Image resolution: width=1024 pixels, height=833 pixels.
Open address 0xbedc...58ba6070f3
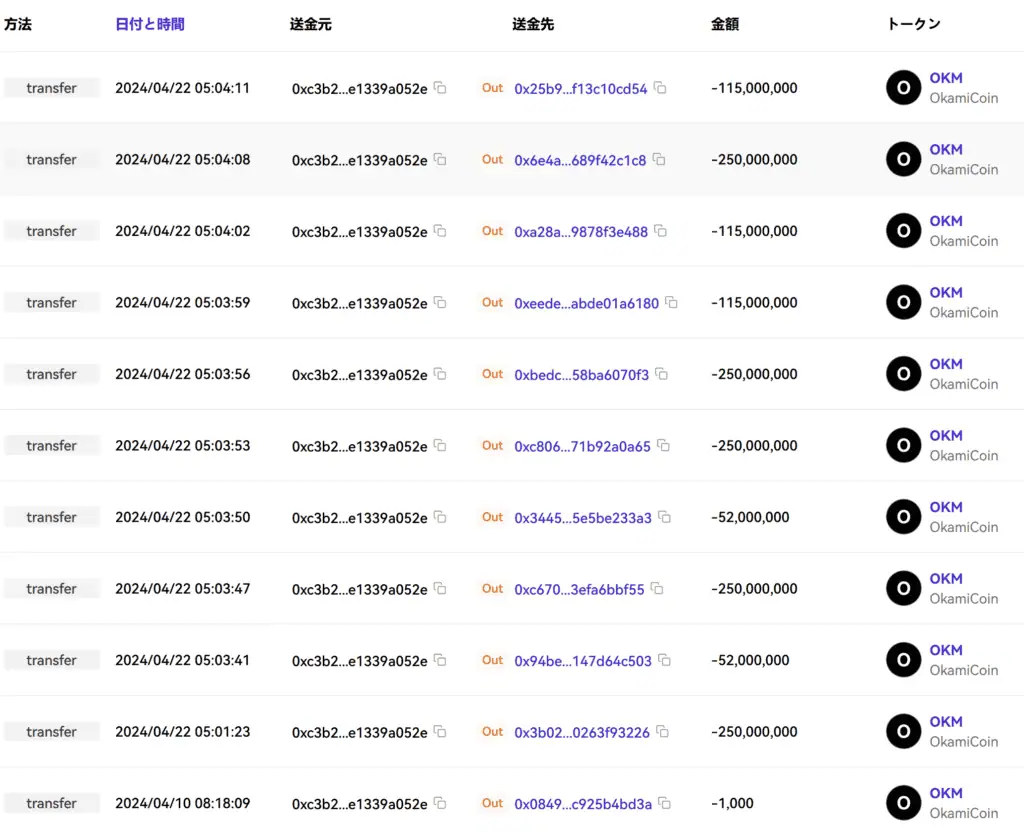click(581, 375)
